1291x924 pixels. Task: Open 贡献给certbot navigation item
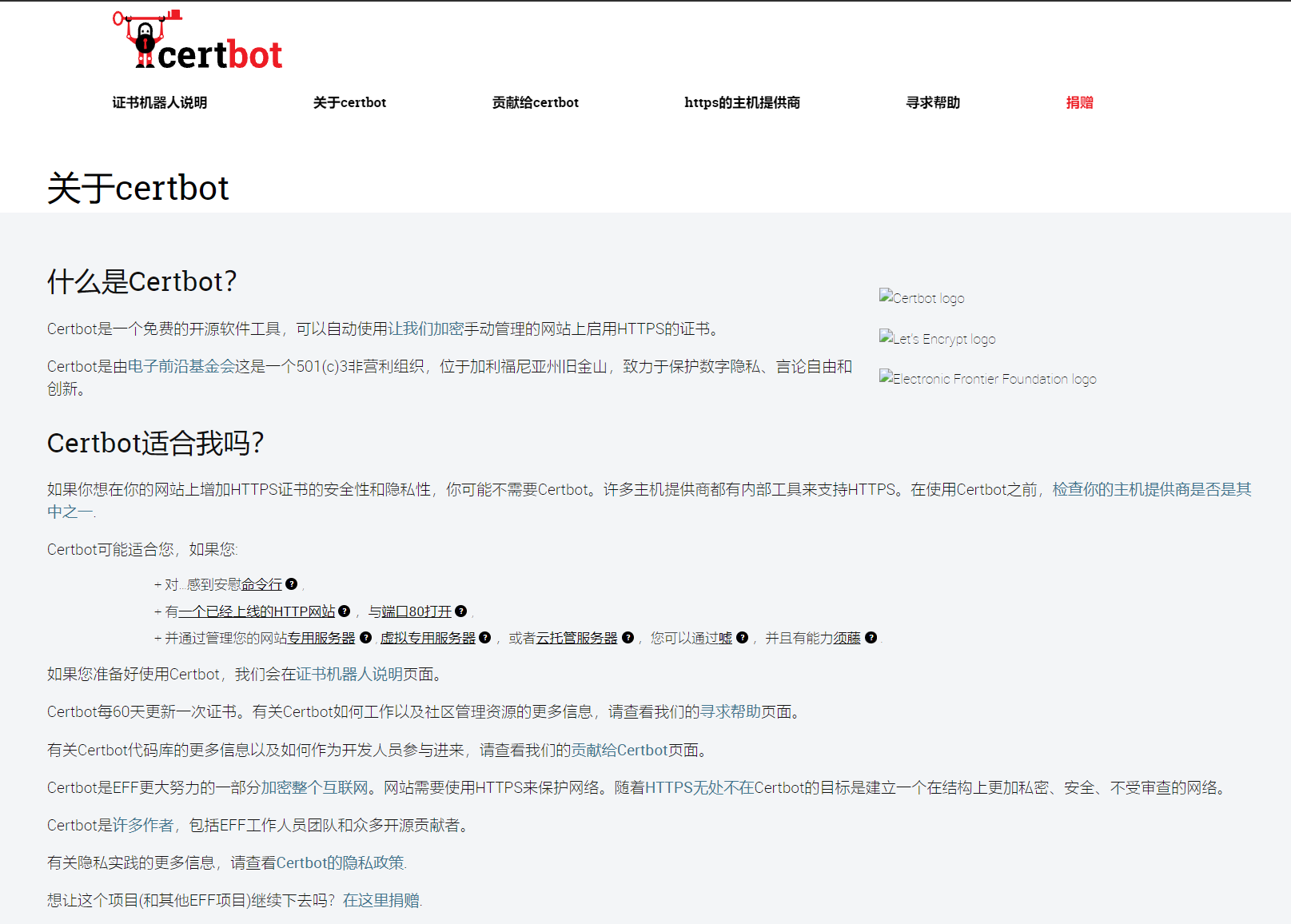(536, 102)
